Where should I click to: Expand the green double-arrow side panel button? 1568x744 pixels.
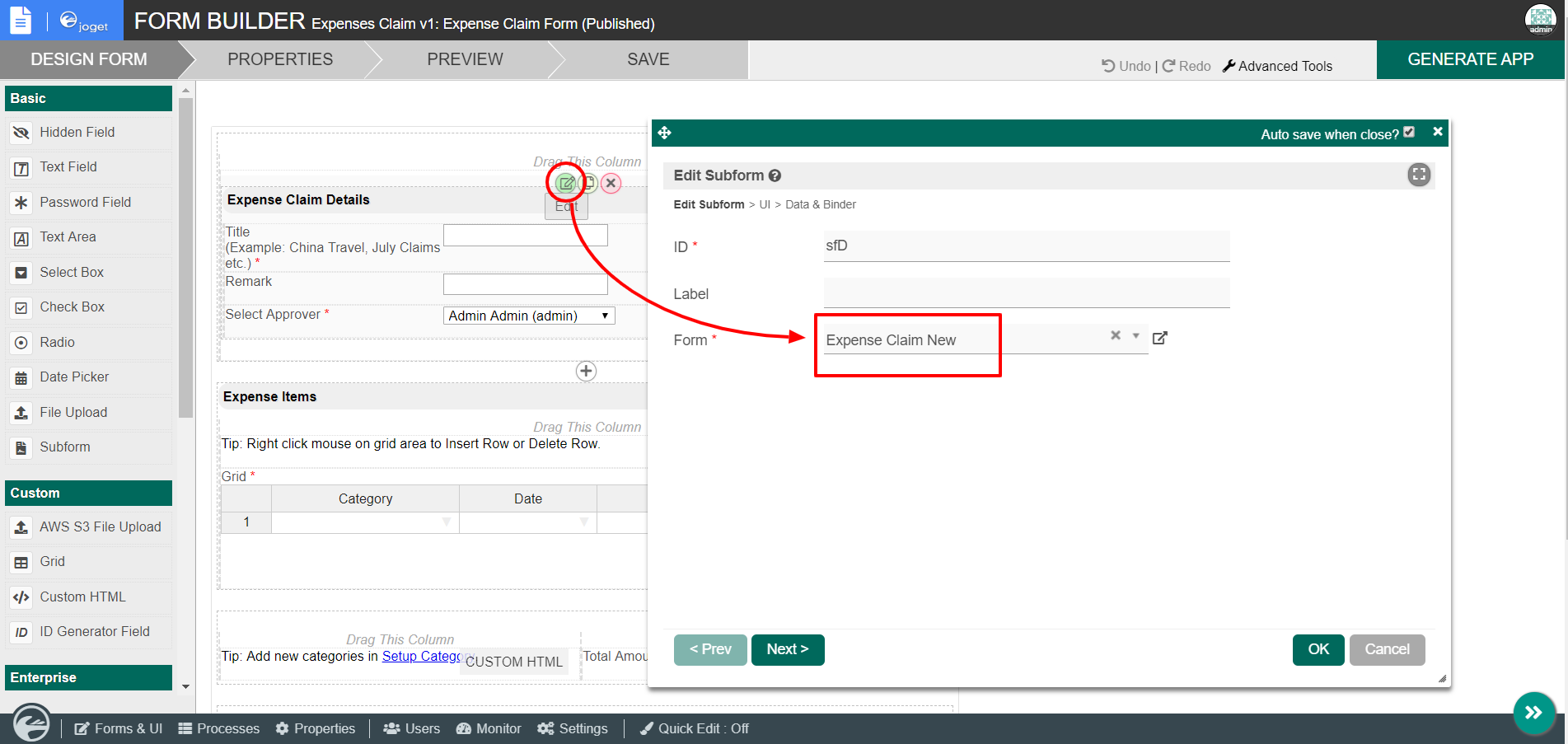(x=1533, y=713)
